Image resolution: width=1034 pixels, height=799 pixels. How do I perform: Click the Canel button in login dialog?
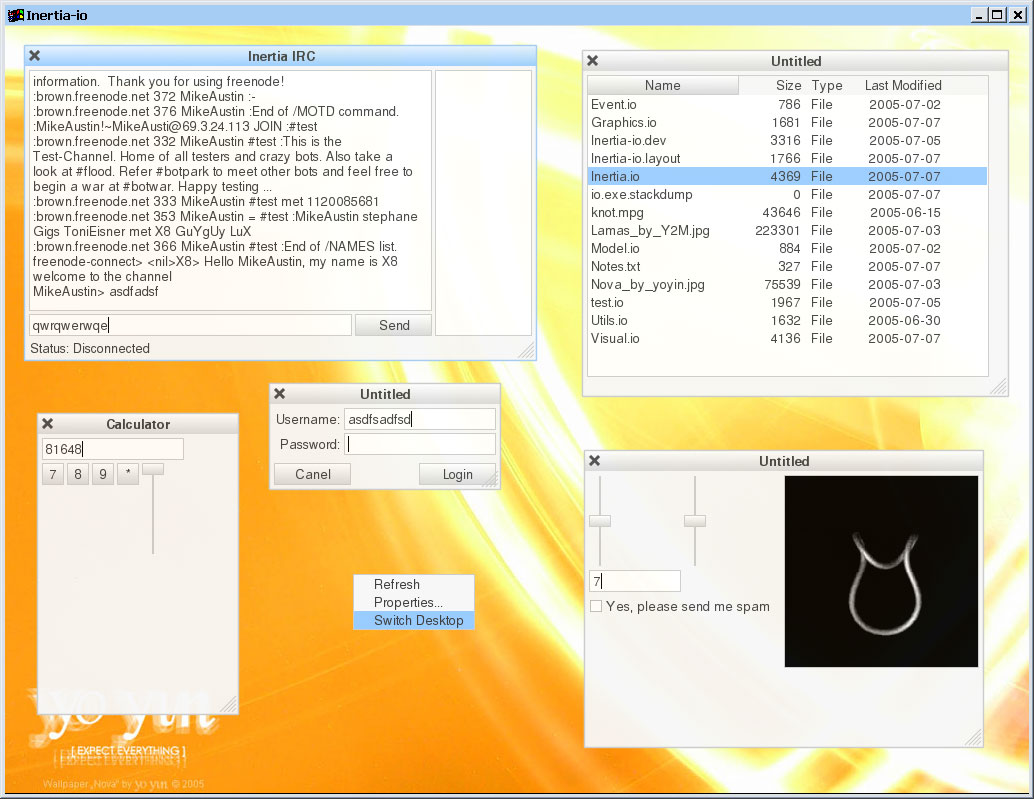pos(313,474)
